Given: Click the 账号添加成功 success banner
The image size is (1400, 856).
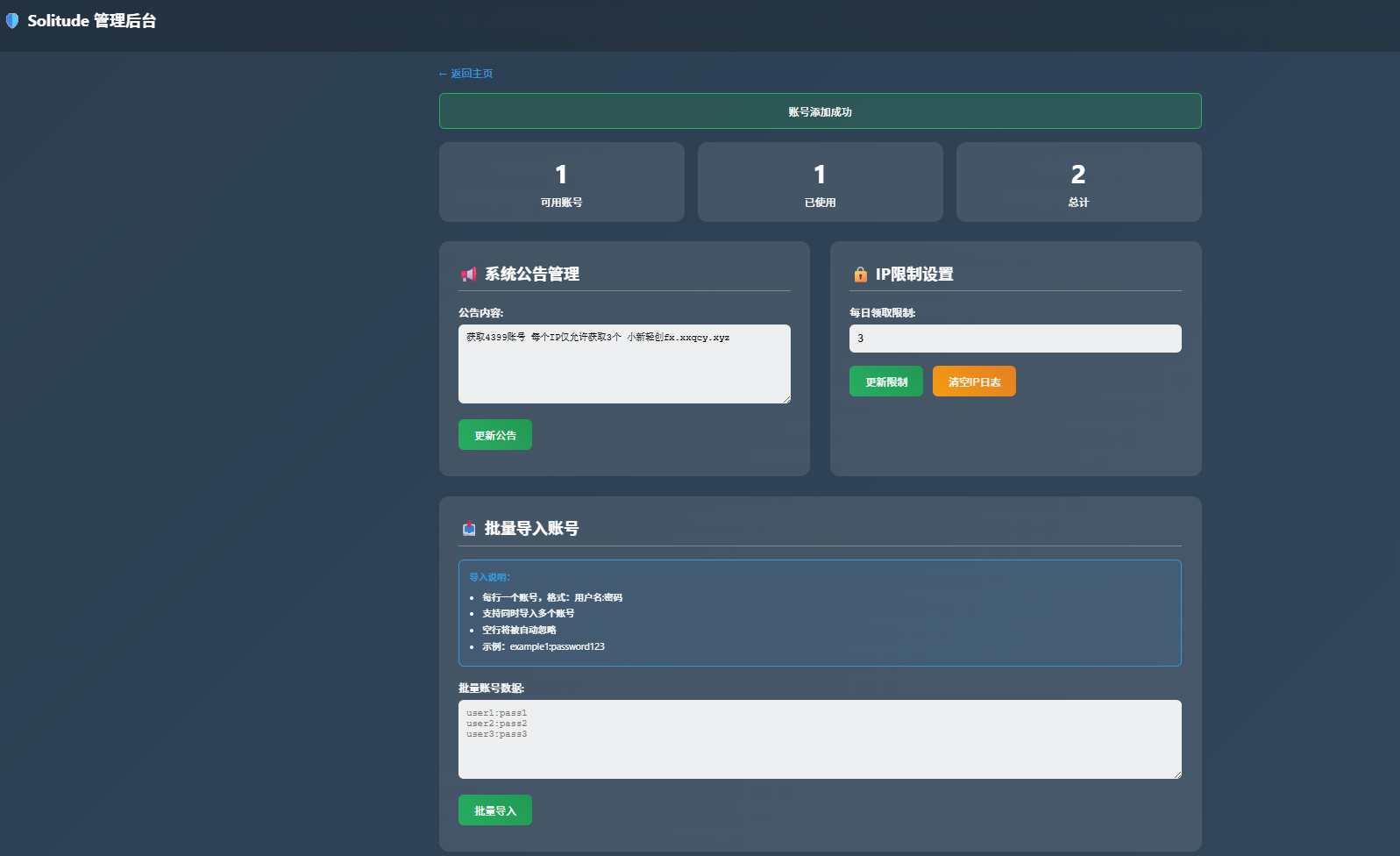Looking at the screenshot, I should (x=820, y=111).
